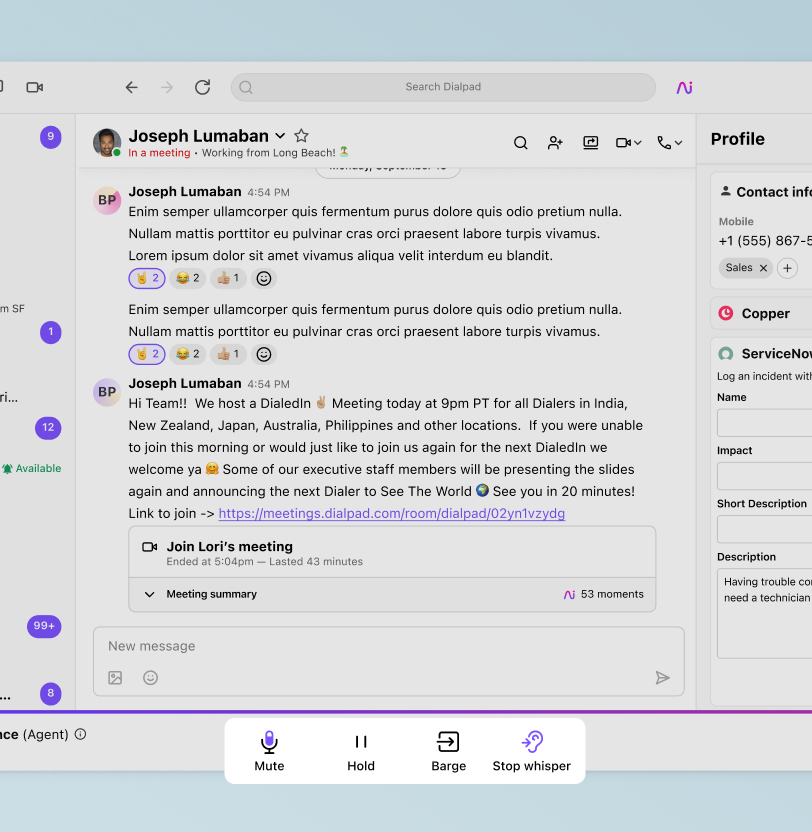
Task: Click the Agent info icon
Action: tap(80, 734)
